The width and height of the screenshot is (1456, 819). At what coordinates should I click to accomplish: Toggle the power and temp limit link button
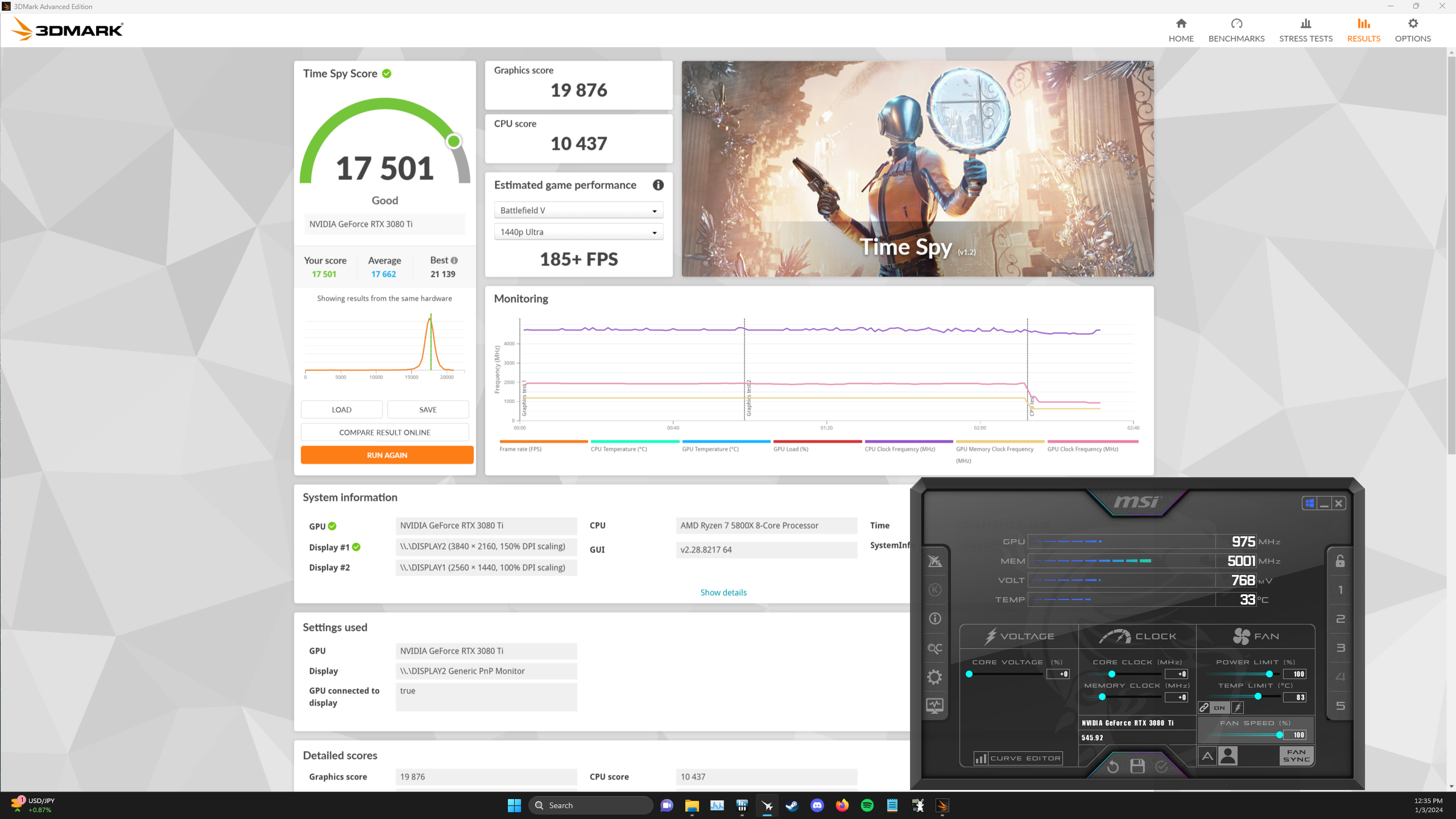[x=1204, y=708]
